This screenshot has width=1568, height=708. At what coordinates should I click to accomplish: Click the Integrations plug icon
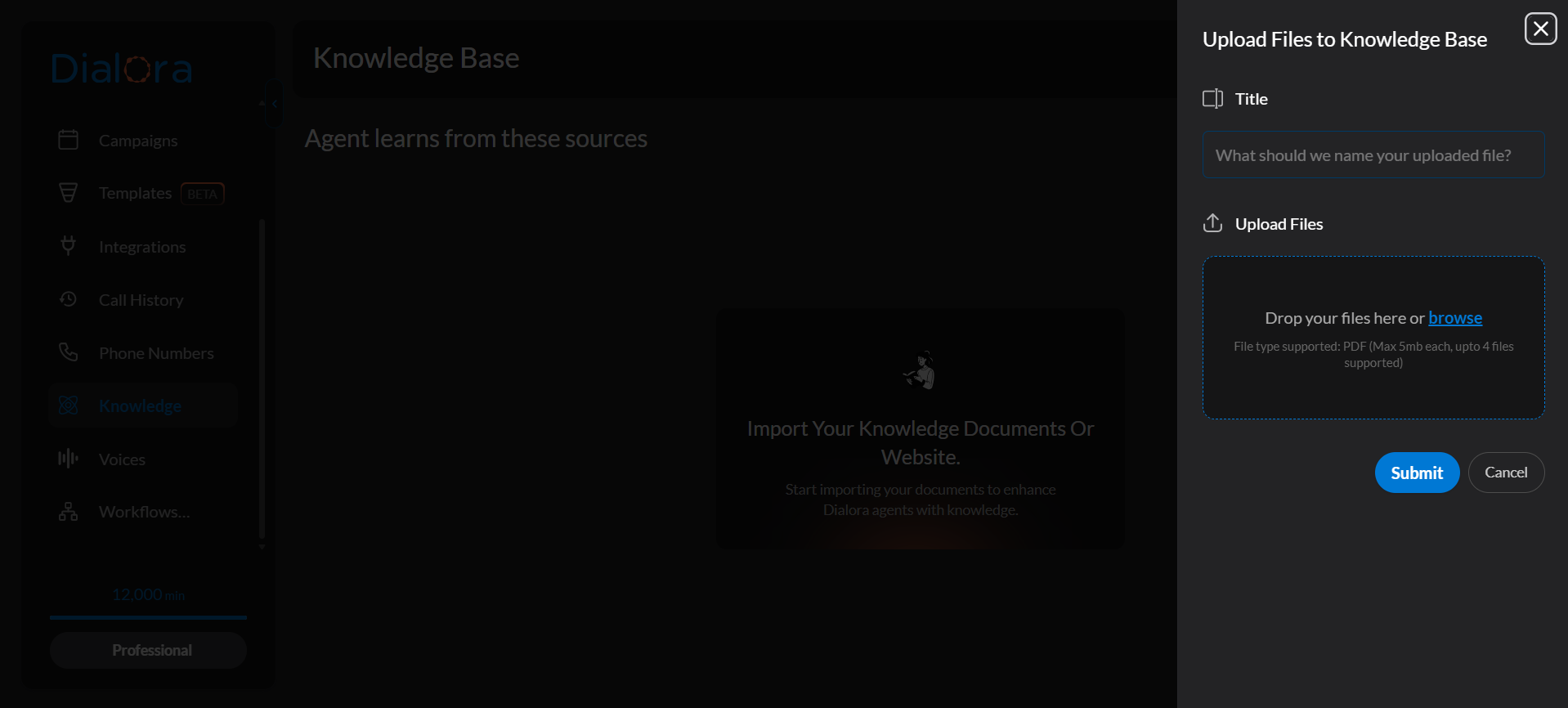tap(69, 245)
